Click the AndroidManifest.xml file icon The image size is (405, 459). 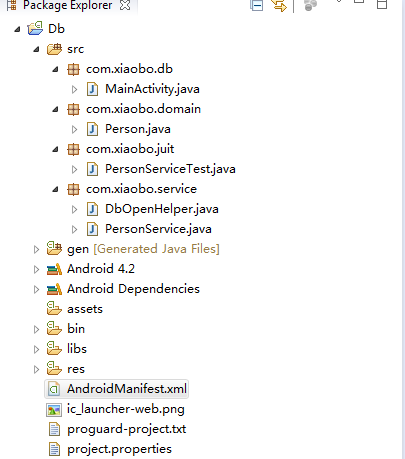[54, 389]
